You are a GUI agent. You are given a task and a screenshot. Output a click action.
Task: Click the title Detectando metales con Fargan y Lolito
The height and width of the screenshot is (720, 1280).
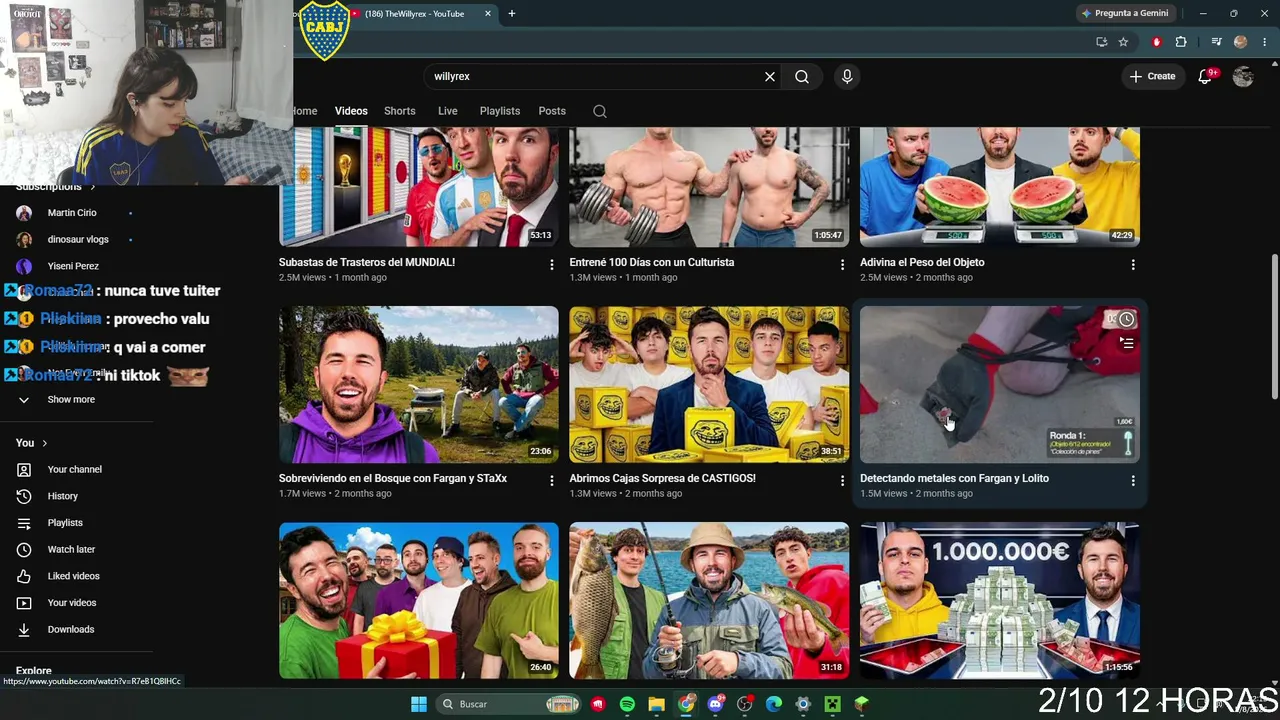tap(954, 478)
